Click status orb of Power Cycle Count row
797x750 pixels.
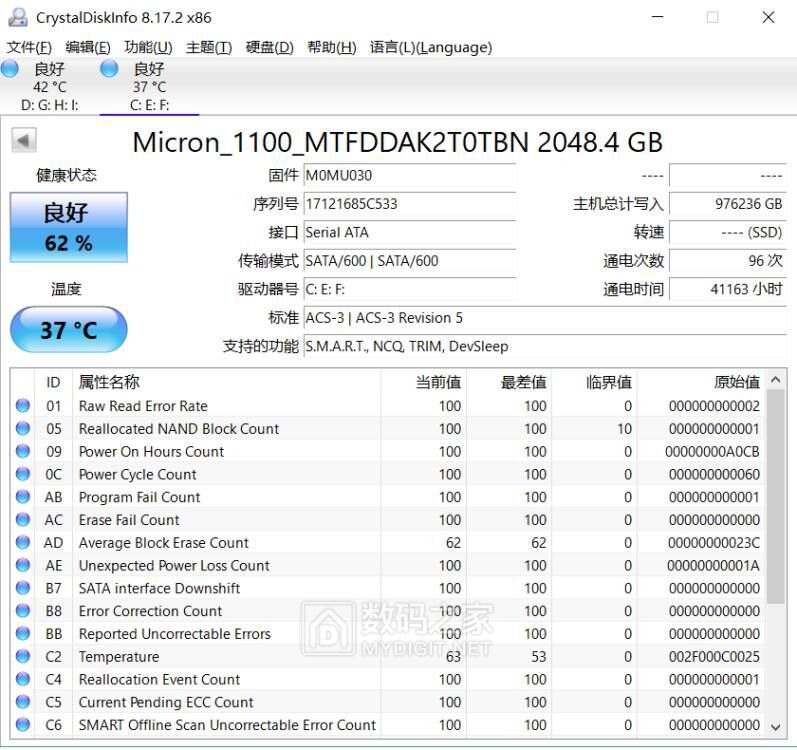(x=23, y=474)
